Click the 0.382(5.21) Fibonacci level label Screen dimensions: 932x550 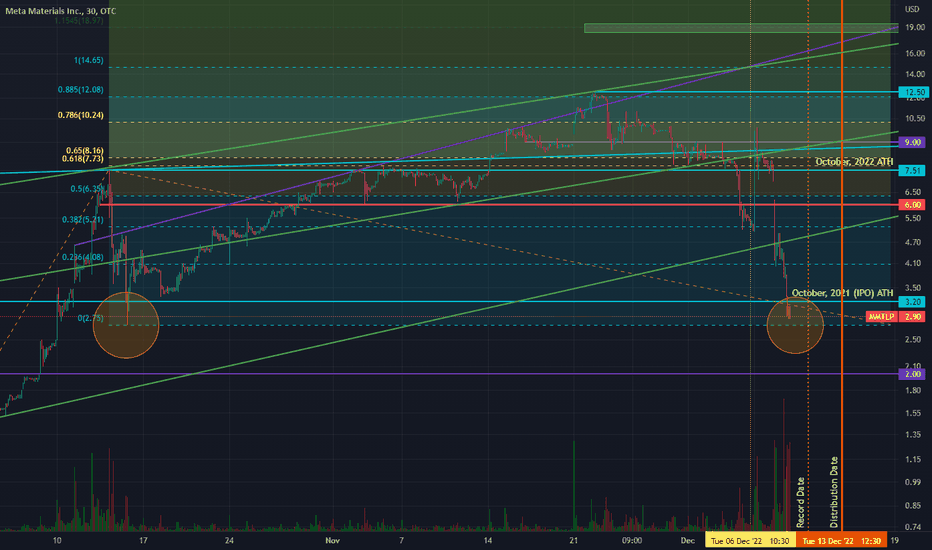pyautogui.click(x=83, y=219)
